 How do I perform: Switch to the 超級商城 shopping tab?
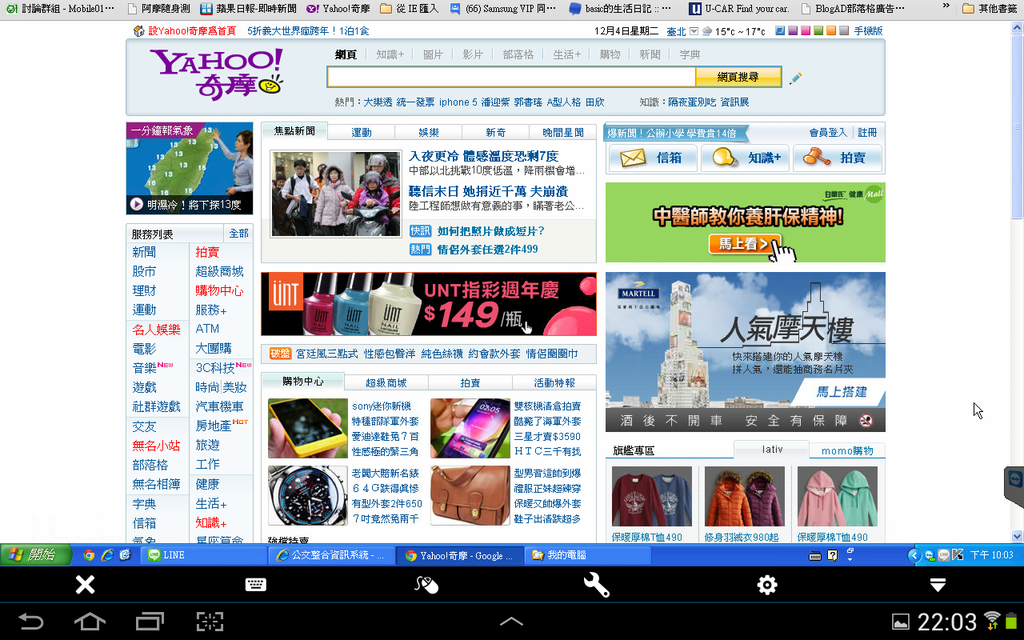point(385,383)
